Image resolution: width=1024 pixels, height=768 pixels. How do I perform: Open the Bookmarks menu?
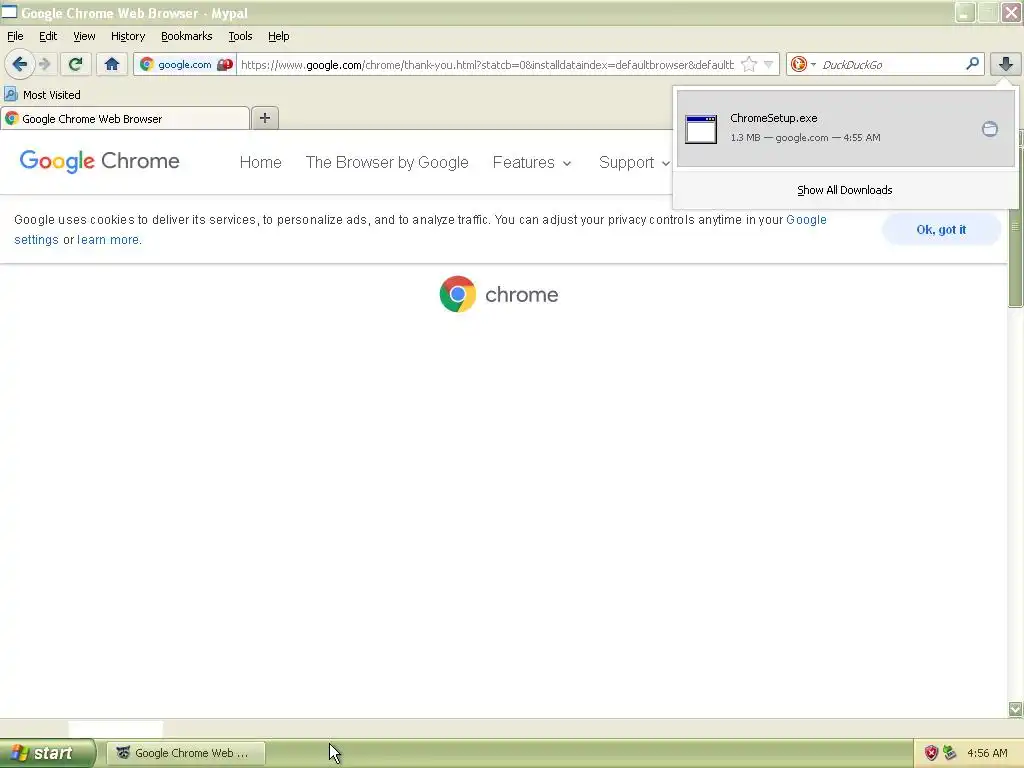187,36
